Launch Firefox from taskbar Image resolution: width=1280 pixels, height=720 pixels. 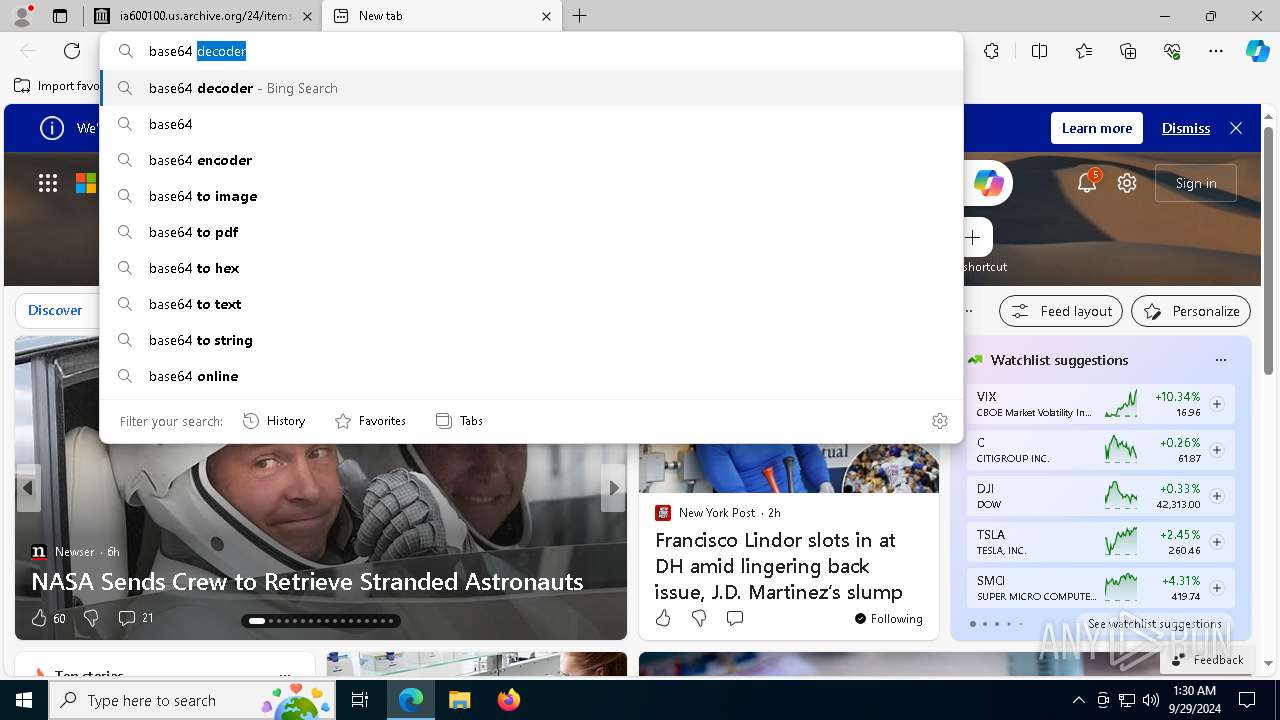click(x=509, y=700)
